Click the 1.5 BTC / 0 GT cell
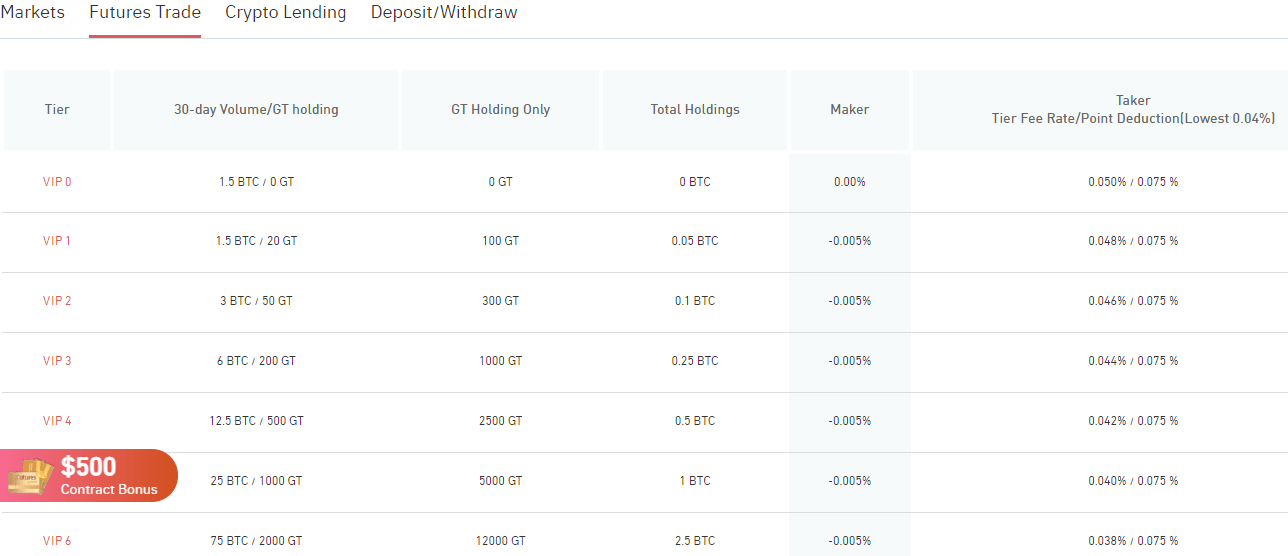Screen dimensions: 1288x556 coord(256,182)
